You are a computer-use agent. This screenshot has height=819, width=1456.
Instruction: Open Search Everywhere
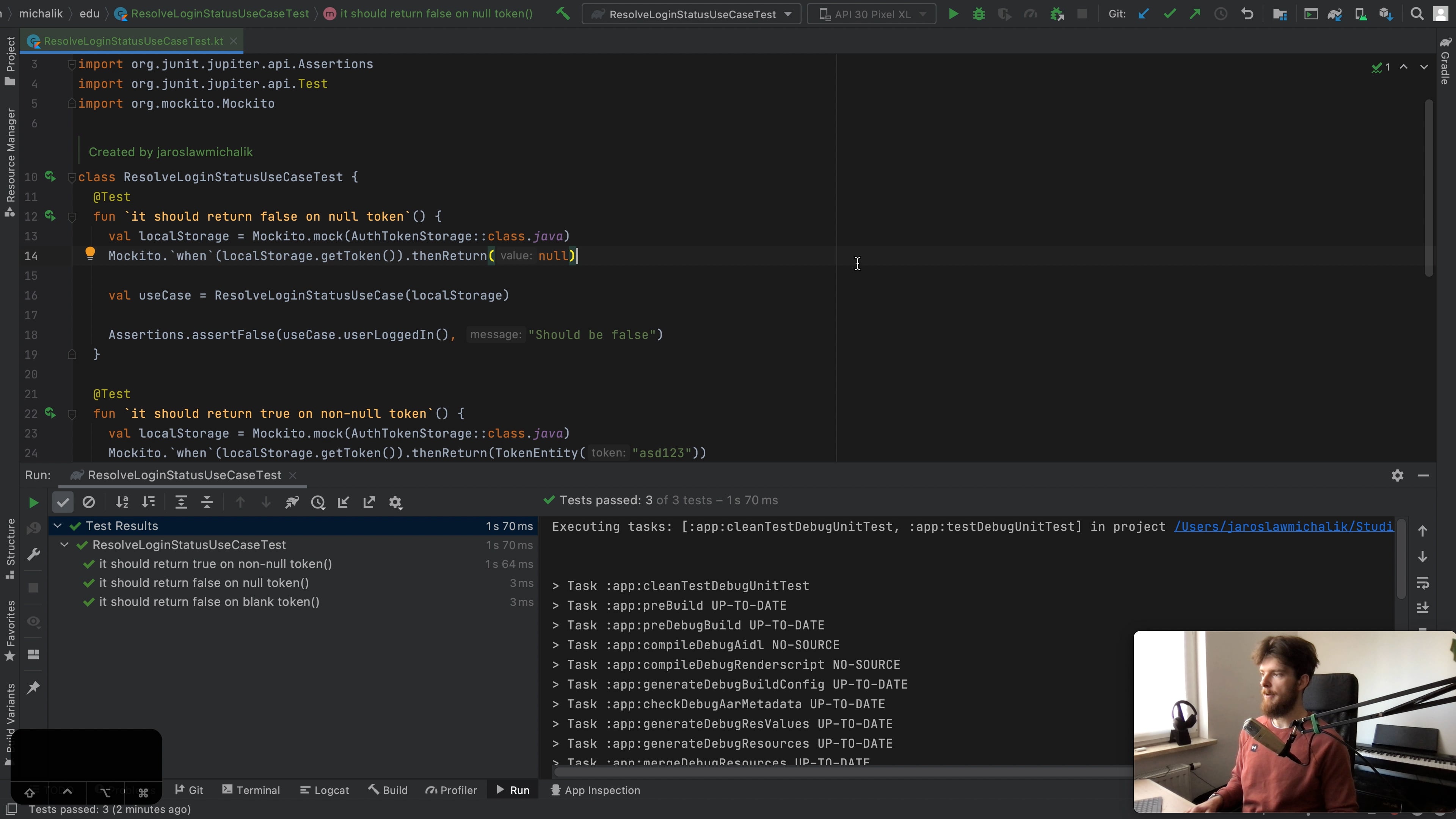1417,14
